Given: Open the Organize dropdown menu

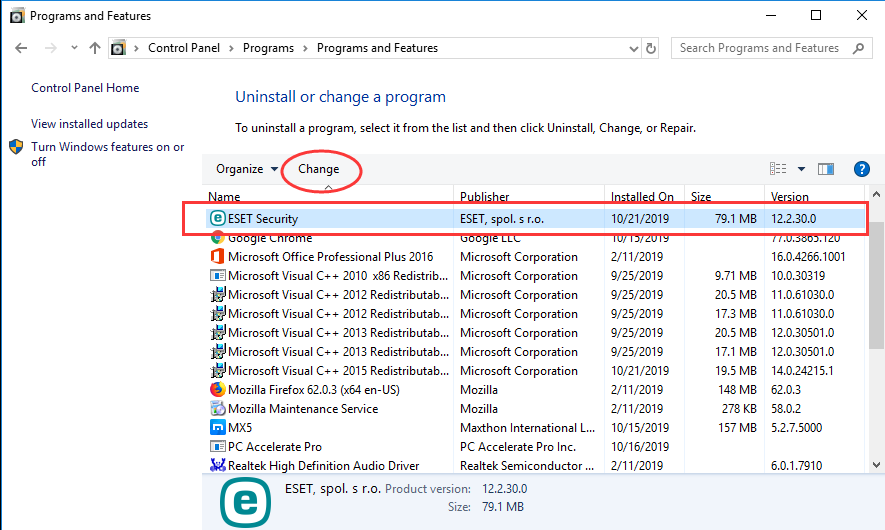Looking at the screenshot, I should click(247, 169).
